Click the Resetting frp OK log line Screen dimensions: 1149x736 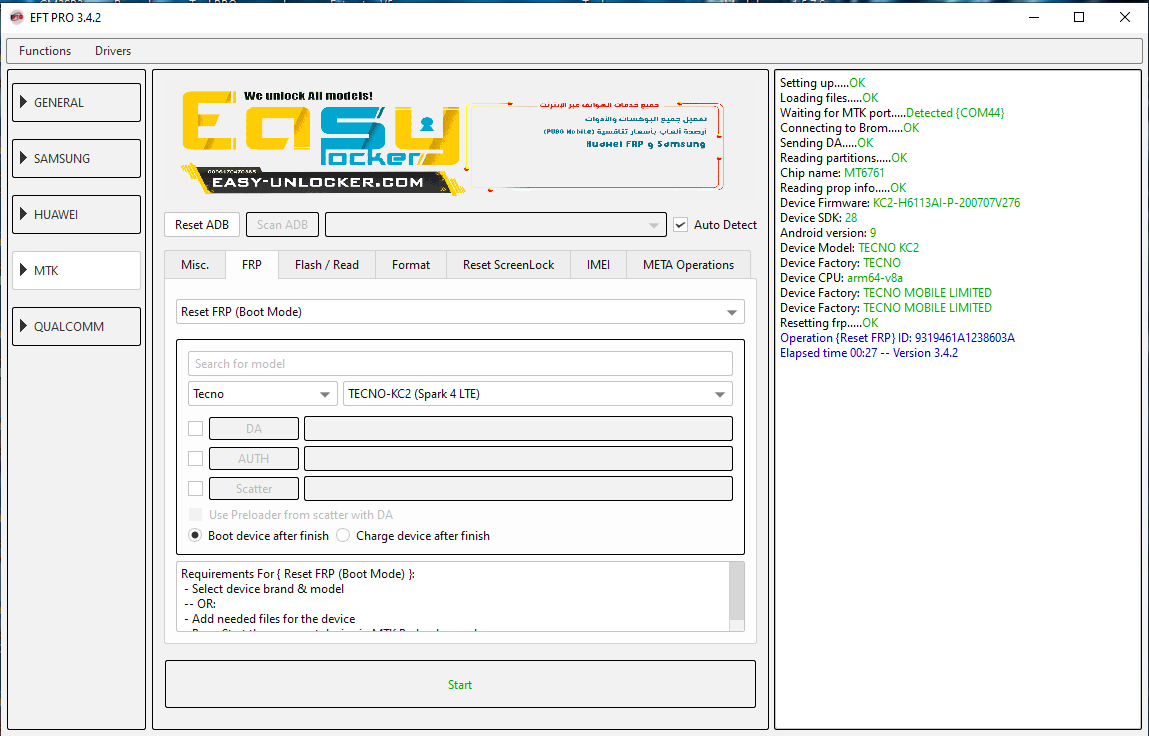[829, 323]
